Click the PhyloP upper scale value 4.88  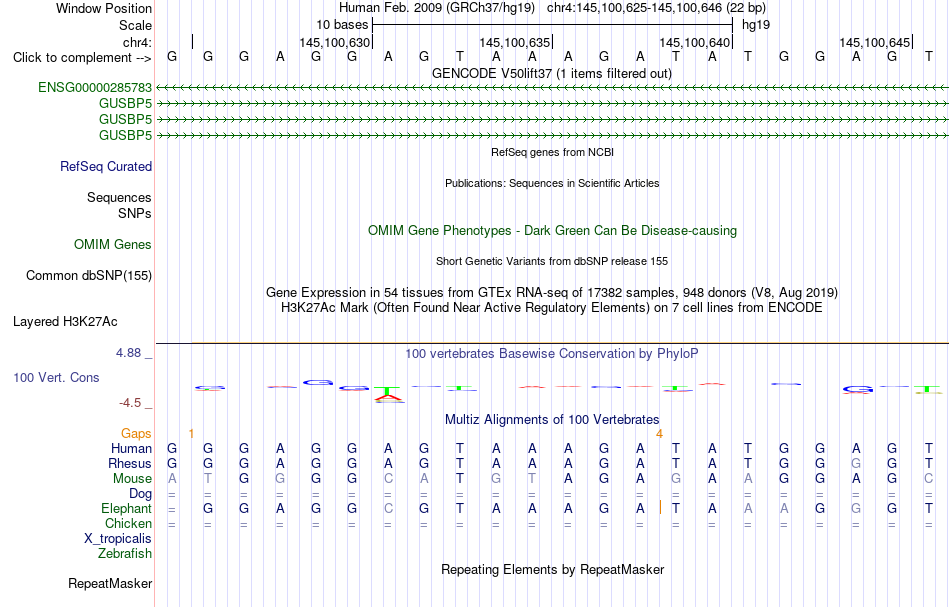click(x=128, y=353)
